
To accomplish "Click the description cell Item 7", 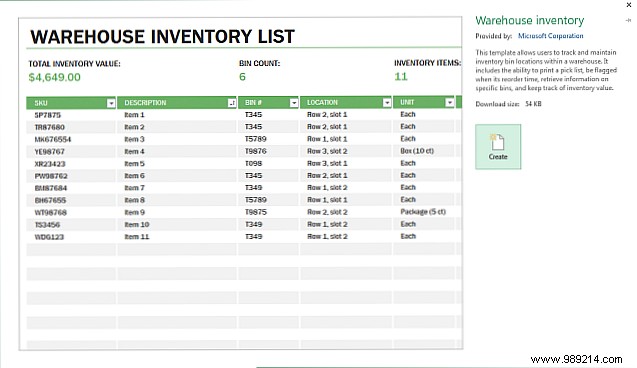I will coord(134,188).
